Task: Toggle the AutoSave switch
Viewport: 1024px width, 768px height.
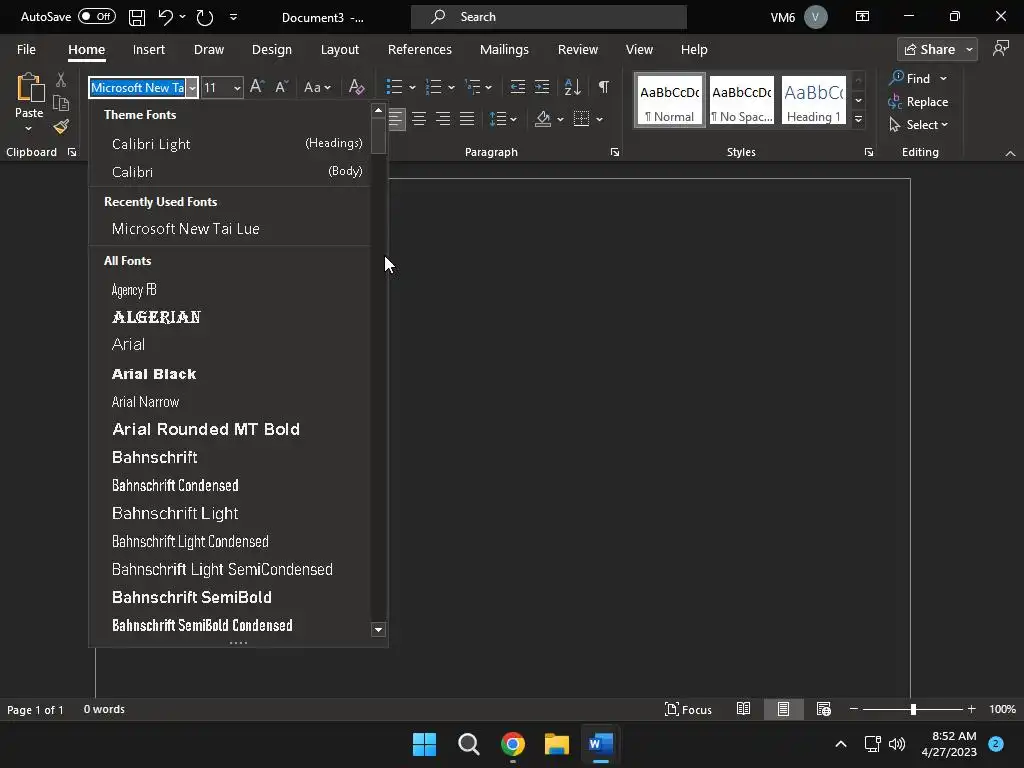Action: pyautogui.click(x=97, y=17)
